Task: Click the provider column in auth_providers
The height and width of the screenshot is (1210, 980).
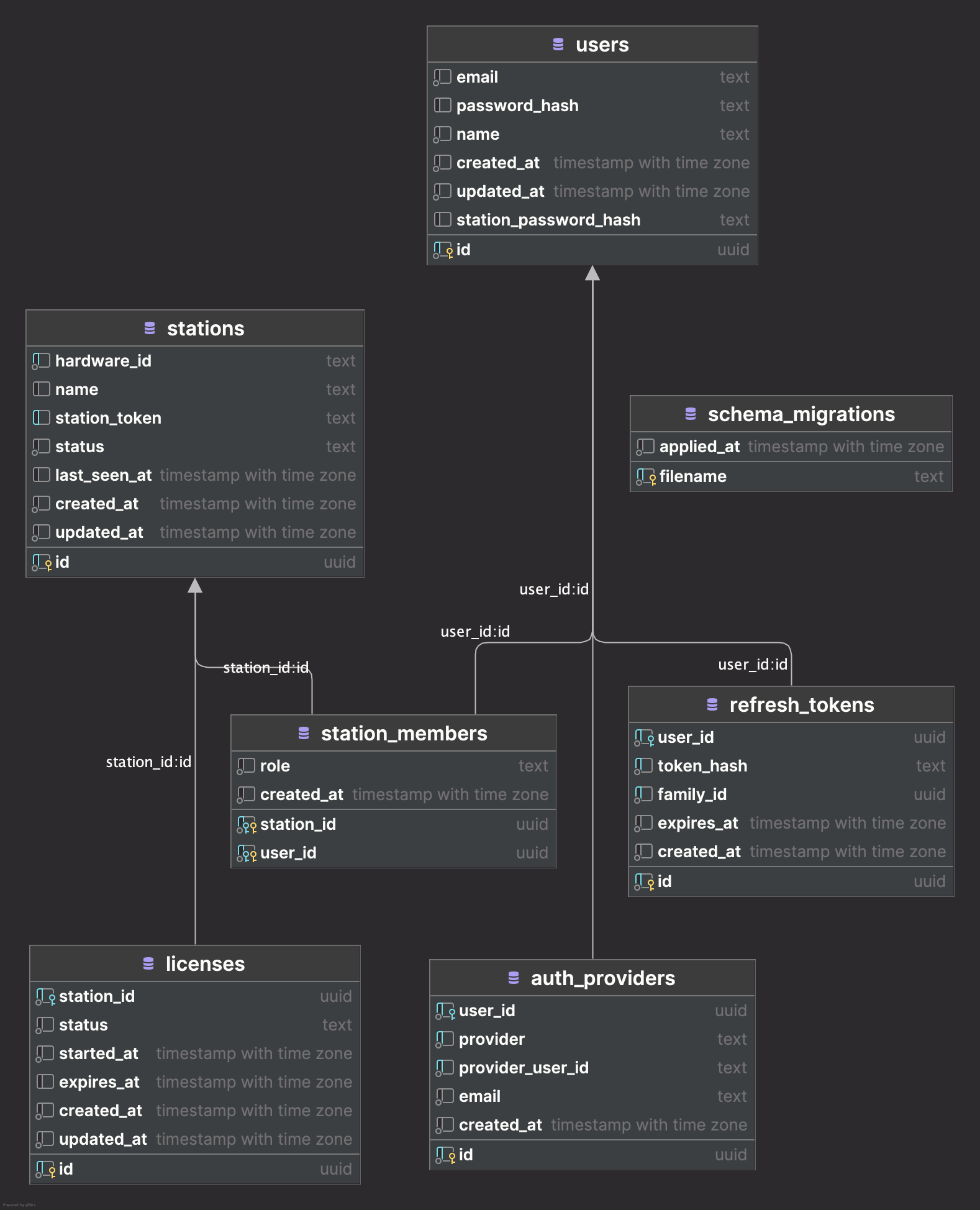Action: 592,1039
